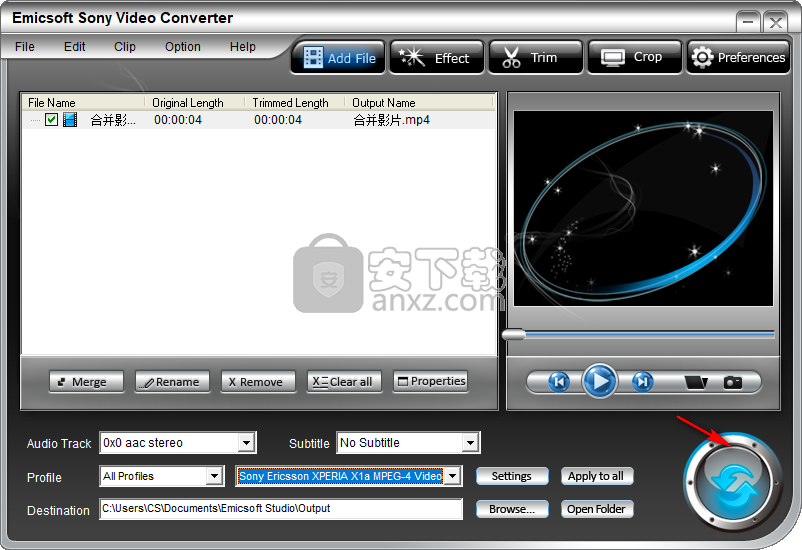
Task: Open Preferences with gear icon
Action: (738, 58)
